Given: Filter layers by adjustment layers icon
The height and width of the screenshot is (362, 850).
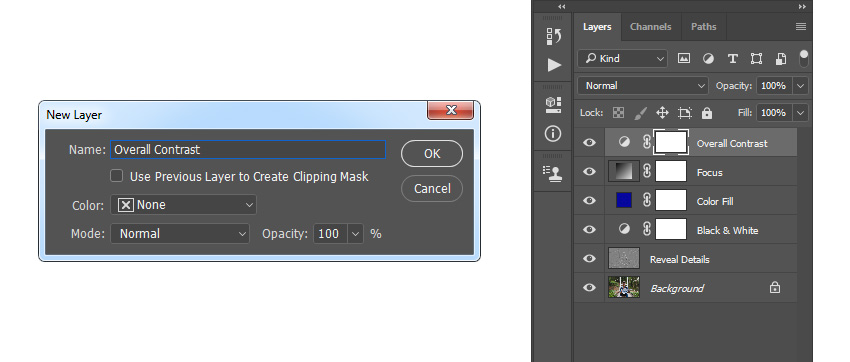Looking at the screenshot, I should (708, 59).
